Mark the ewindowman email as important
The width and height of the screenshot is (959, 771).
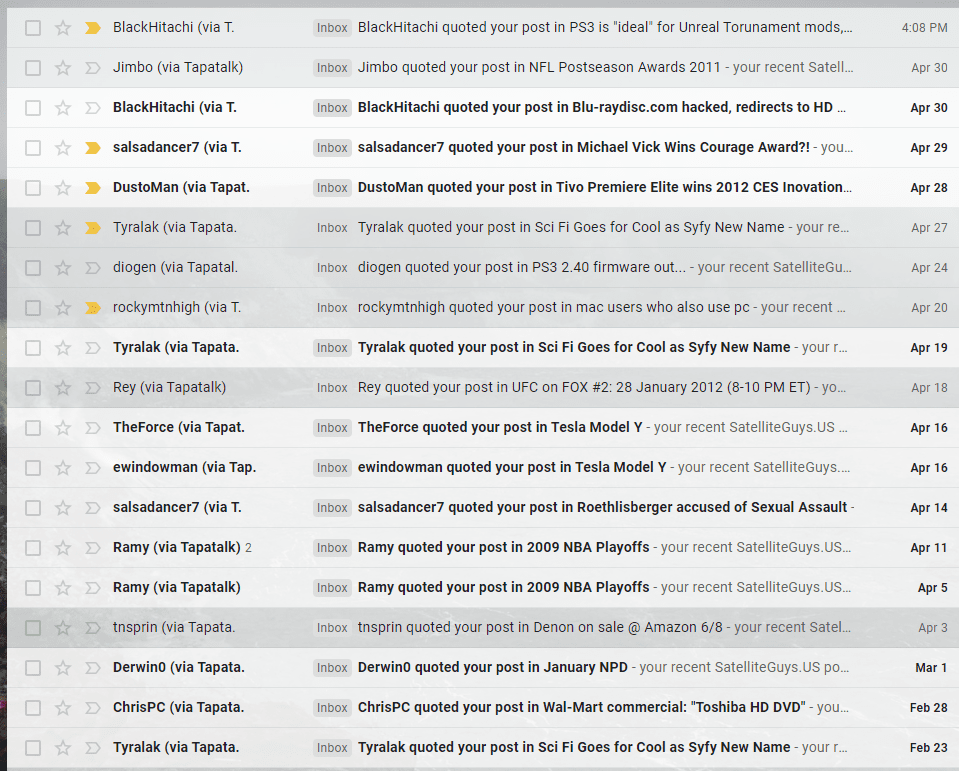tap(93, 468)
